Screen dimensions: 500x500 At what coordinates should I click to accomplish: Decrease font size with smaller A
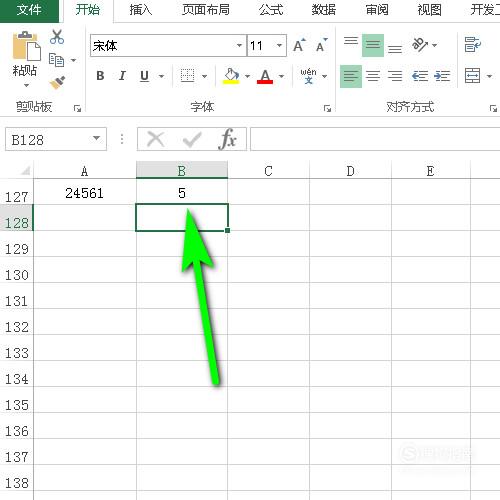[x=321, y=45]
